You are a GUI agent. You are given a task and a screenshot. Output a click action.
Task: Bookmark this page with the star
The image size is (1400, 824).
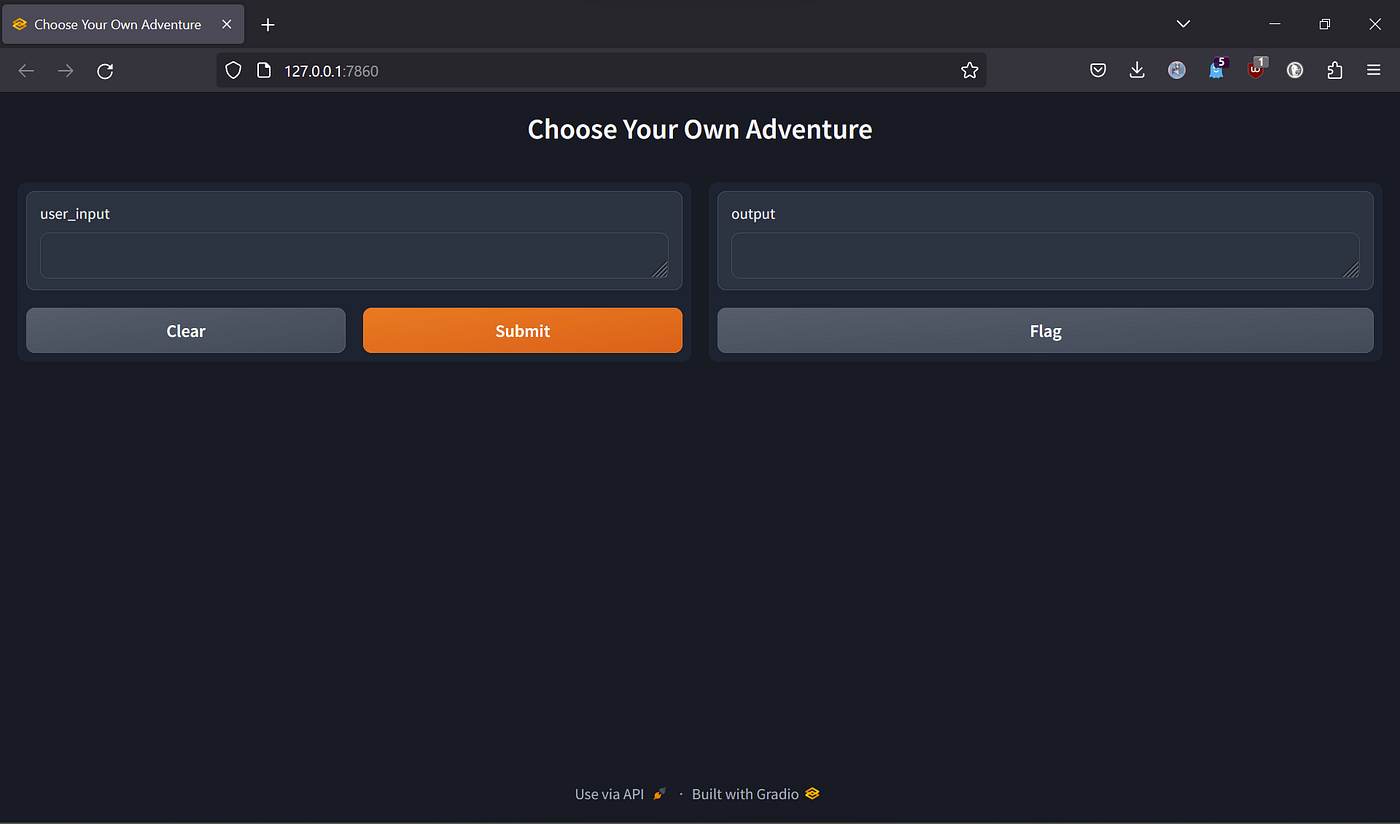pyautogui.click(x=969, y=70)
